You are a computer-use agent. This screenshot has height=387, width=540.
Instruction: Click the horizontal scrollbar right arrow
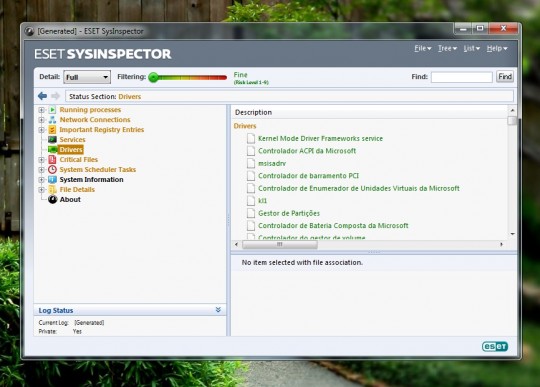pyautogui.click(x=501, y=244)
